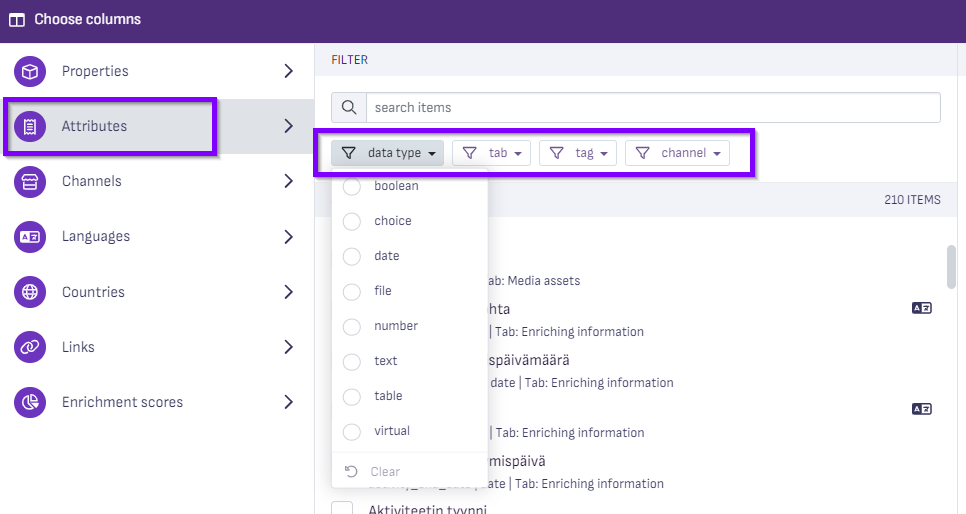966x514 pixels.
Task: Open the channel filter dropdown
Action: pos(677,153)
